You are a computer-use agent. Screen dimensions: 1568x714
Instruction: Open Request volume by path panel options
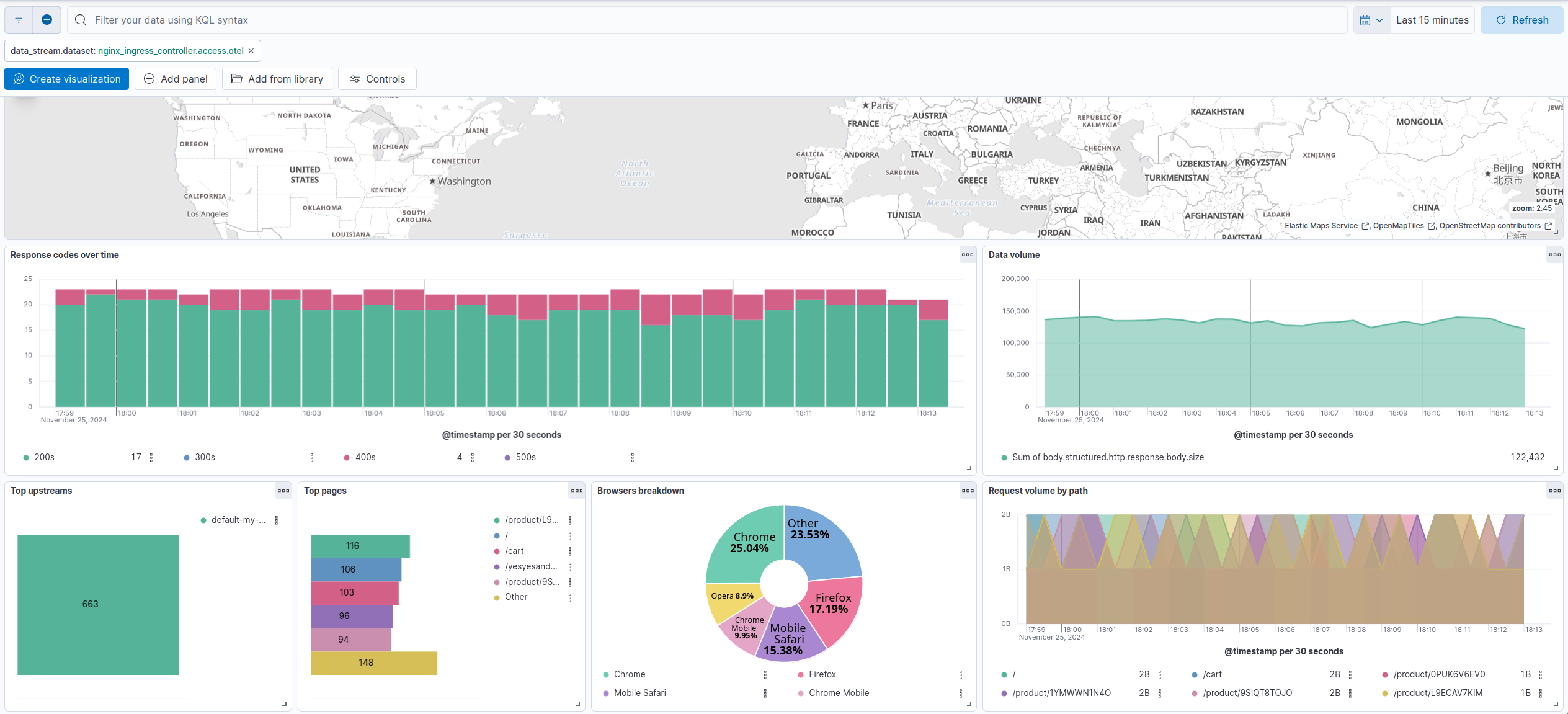coord(1555,491)
